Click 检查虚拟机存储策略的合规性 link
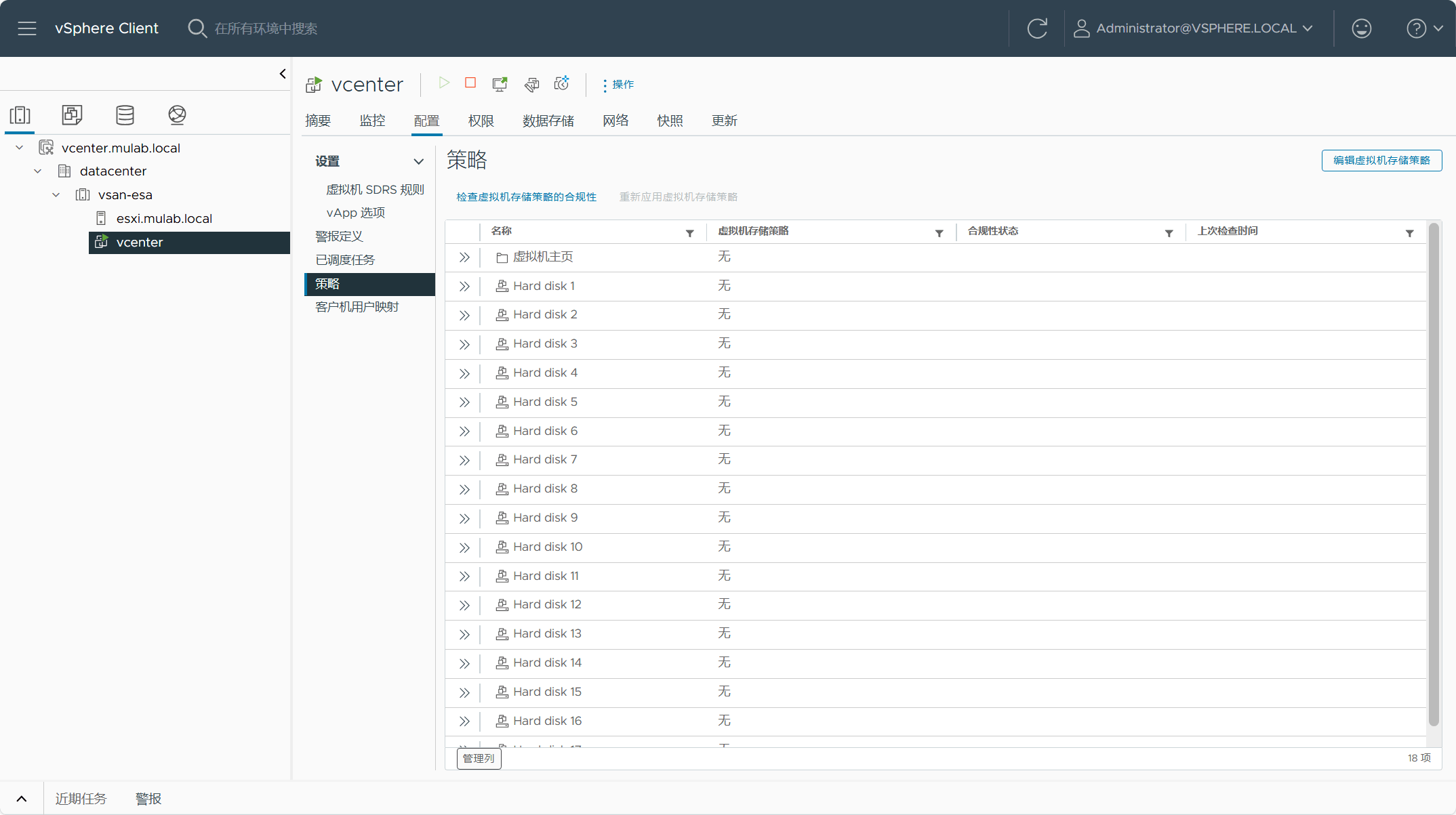This screenshot has height=815, width=1456. [x=526, y=197]
